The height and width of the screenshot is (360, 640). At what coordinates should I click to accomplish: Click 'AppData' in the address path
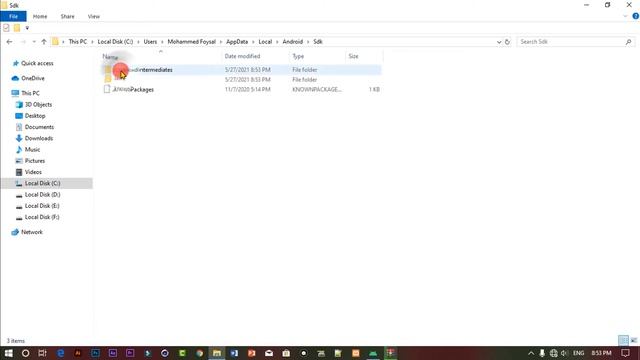(x=237, y=42)
